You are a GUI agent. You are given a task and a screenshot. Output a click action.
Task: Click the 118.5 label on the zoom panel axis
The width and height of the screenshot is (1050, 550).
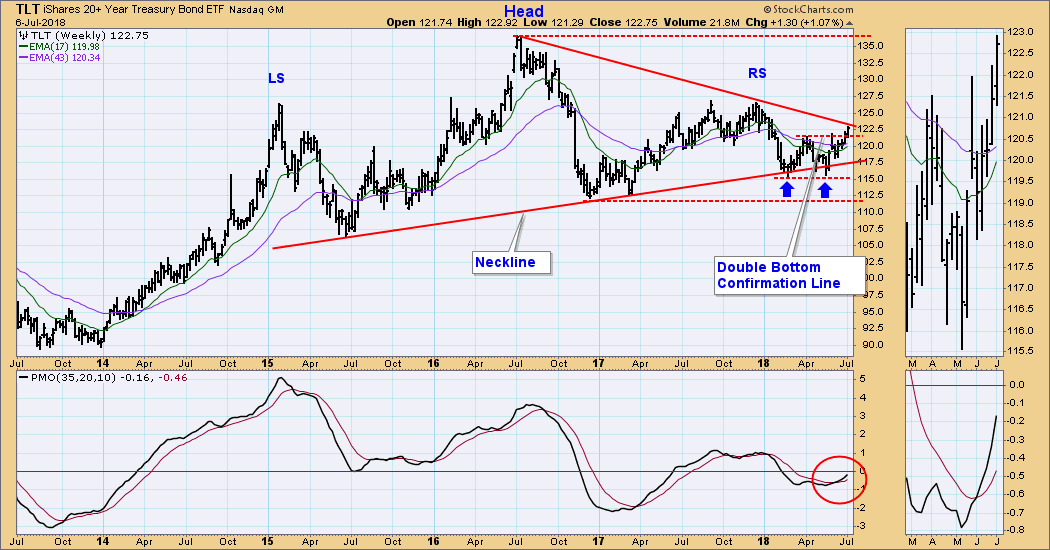point(1021,224)
